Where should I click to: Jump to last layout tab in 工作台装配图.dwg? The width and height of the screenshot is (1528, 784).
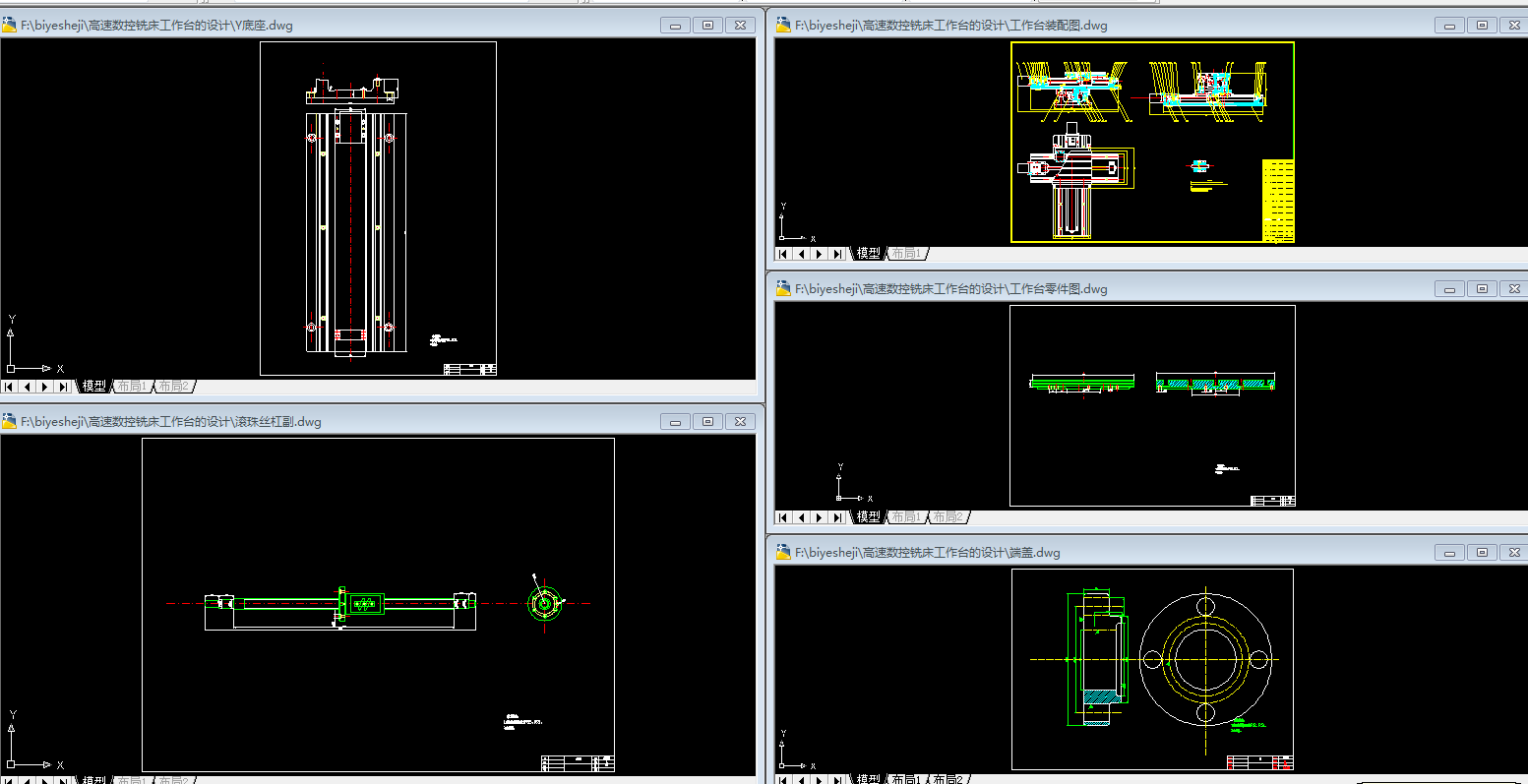point(837,254)
